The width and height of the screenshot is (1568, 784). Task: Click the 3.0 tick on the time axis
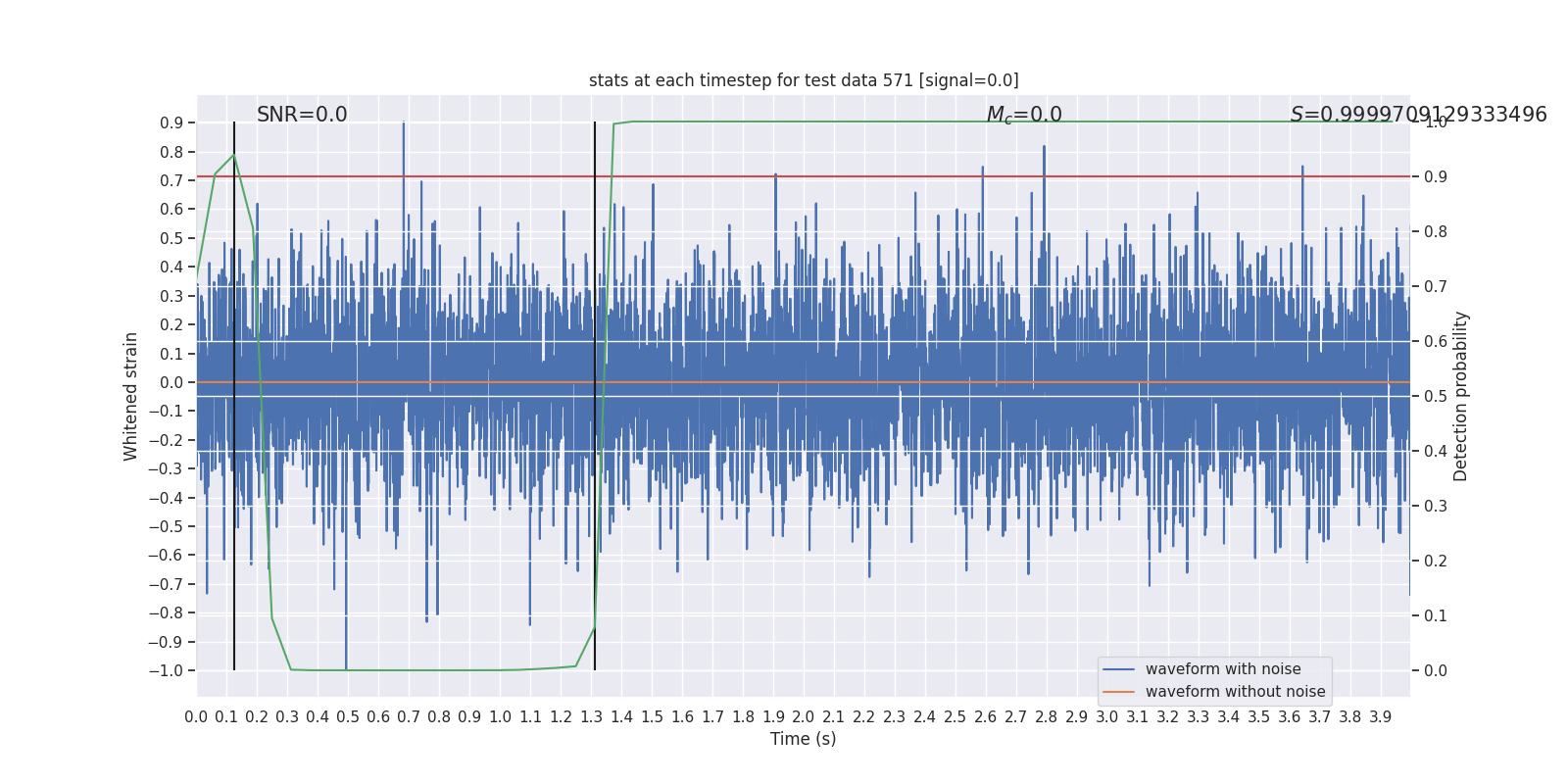pos(1107,717)
